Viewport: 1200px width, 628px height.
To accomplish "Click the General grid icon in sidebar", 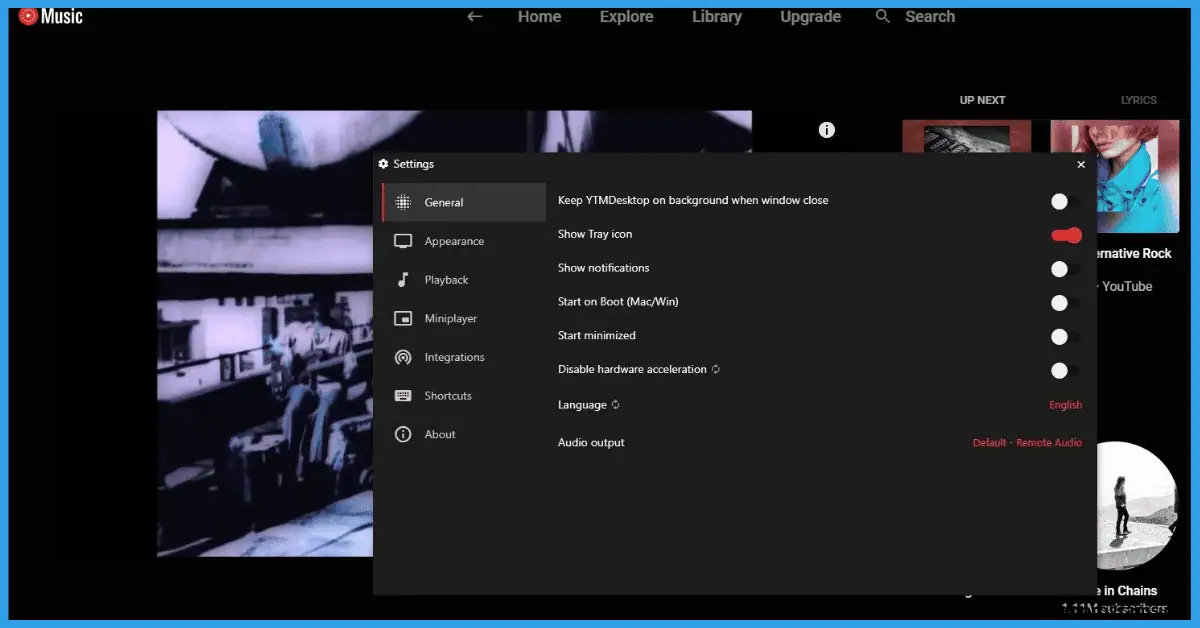I will (403, 202).
